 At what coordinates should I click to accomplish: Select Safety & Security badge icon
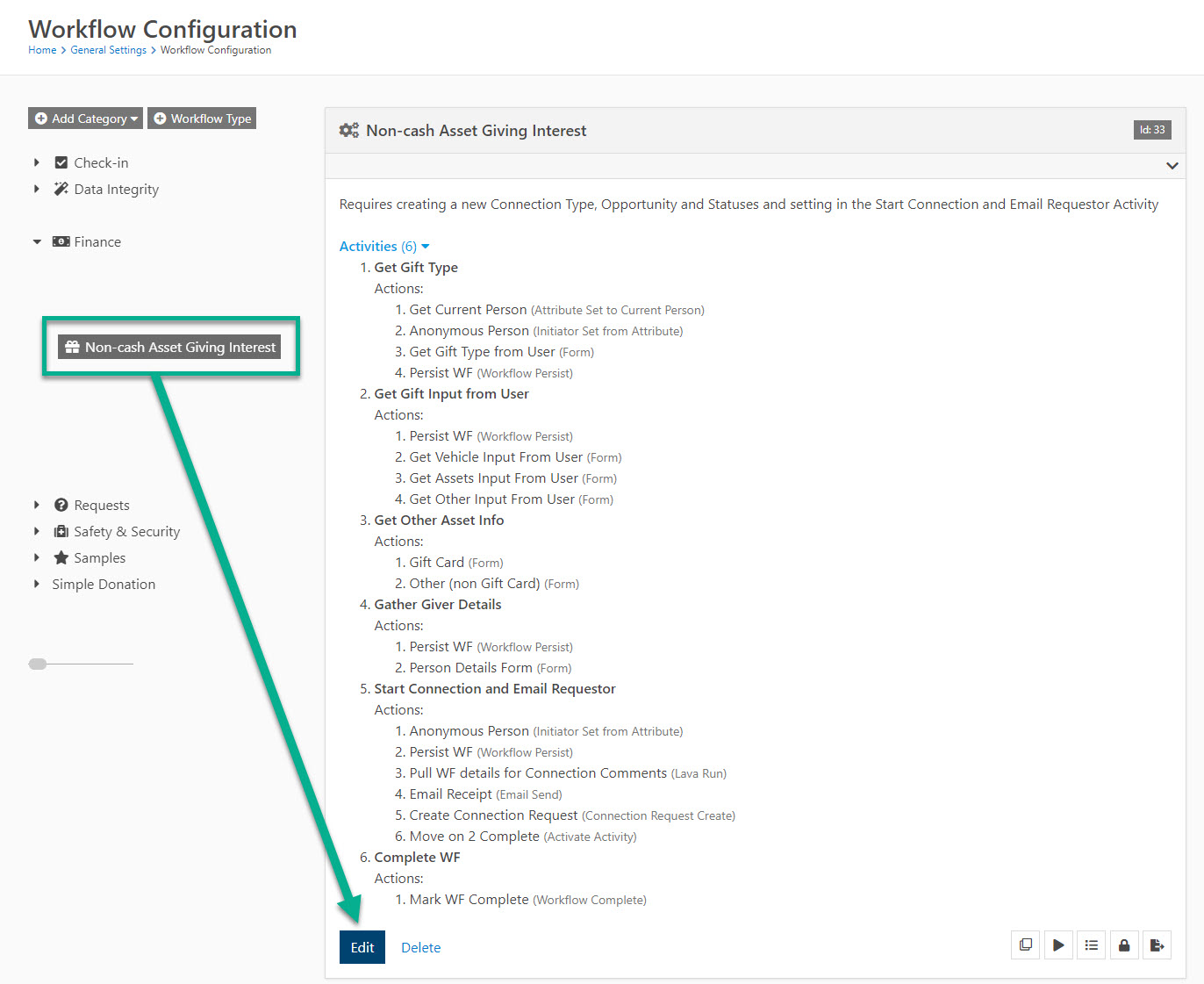[x=61, y=531]
